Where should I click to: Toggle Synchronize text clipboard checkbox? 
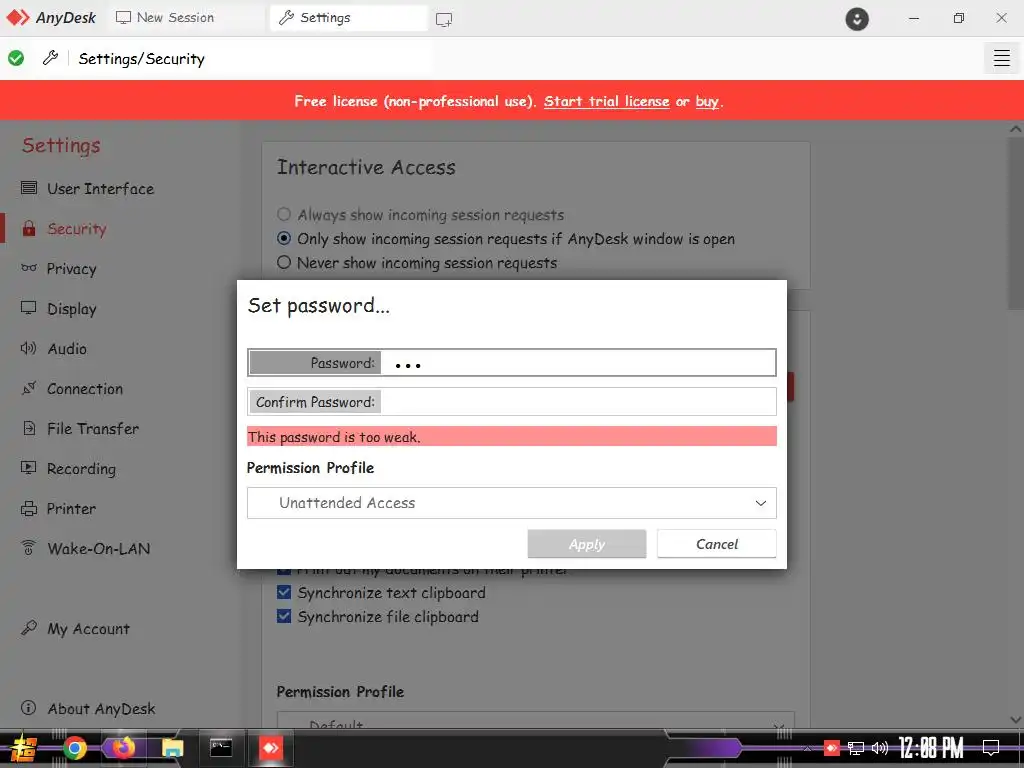[284, 592]
